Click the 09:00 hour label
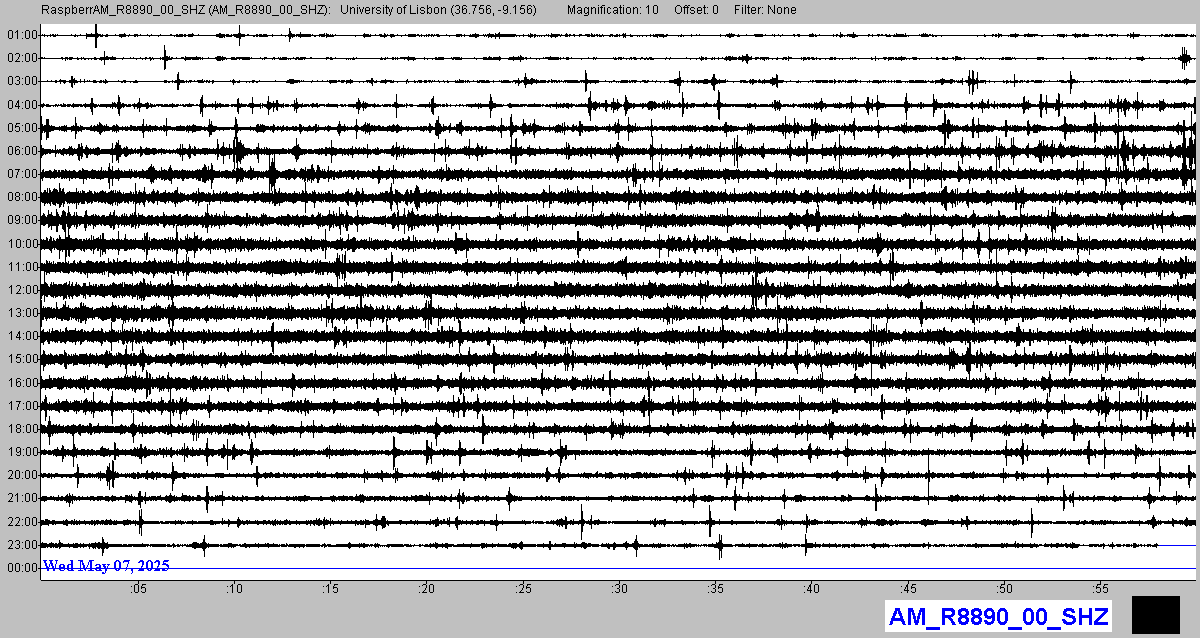Viewport: 1200px width, 638px height. point(22,220)
